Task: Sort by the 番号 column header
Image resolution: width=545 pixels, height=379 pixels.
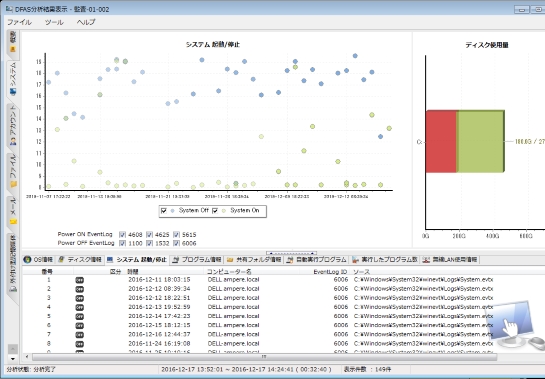Action: 47,272
